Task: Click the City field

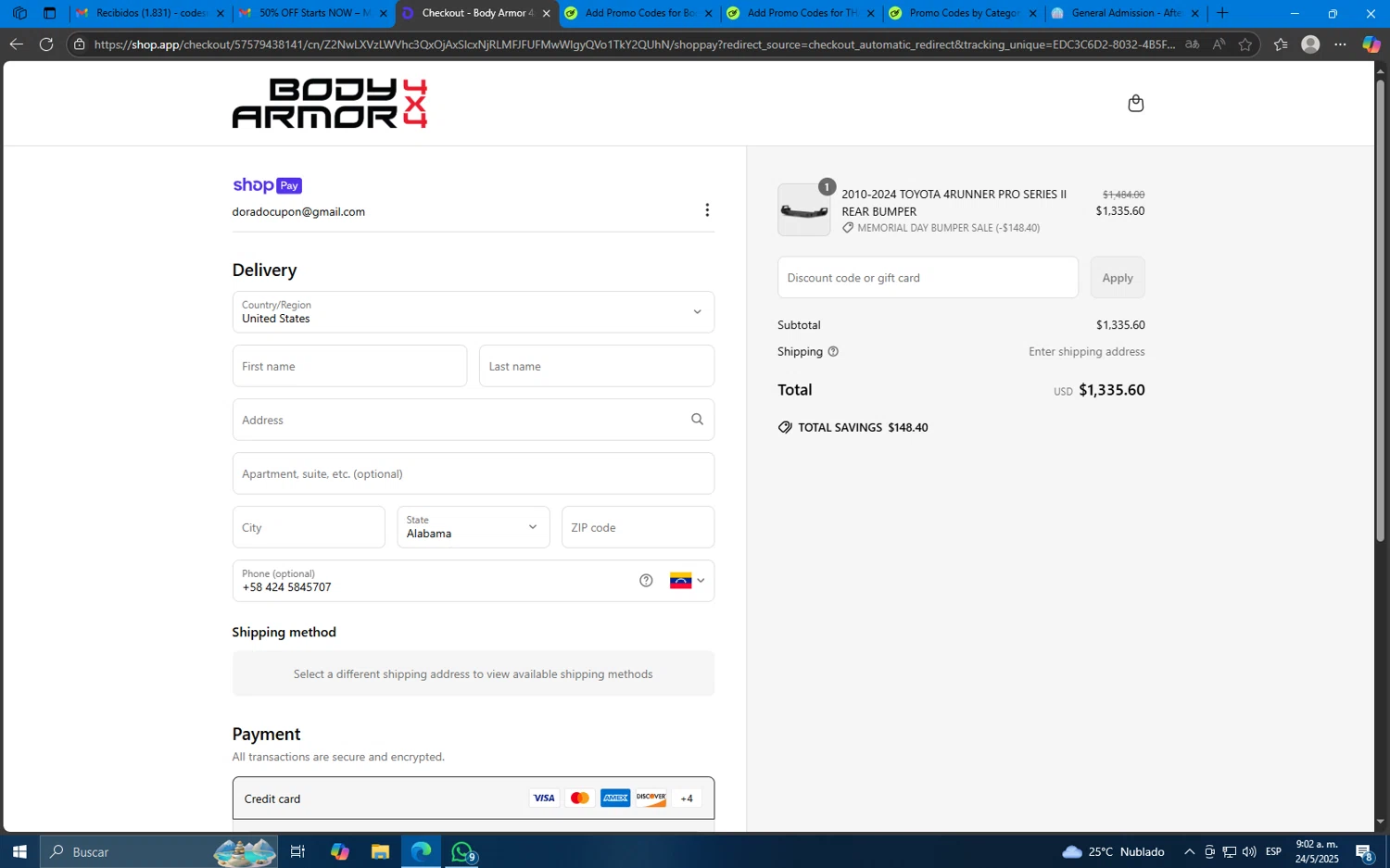Action: (x=309, y=527)
